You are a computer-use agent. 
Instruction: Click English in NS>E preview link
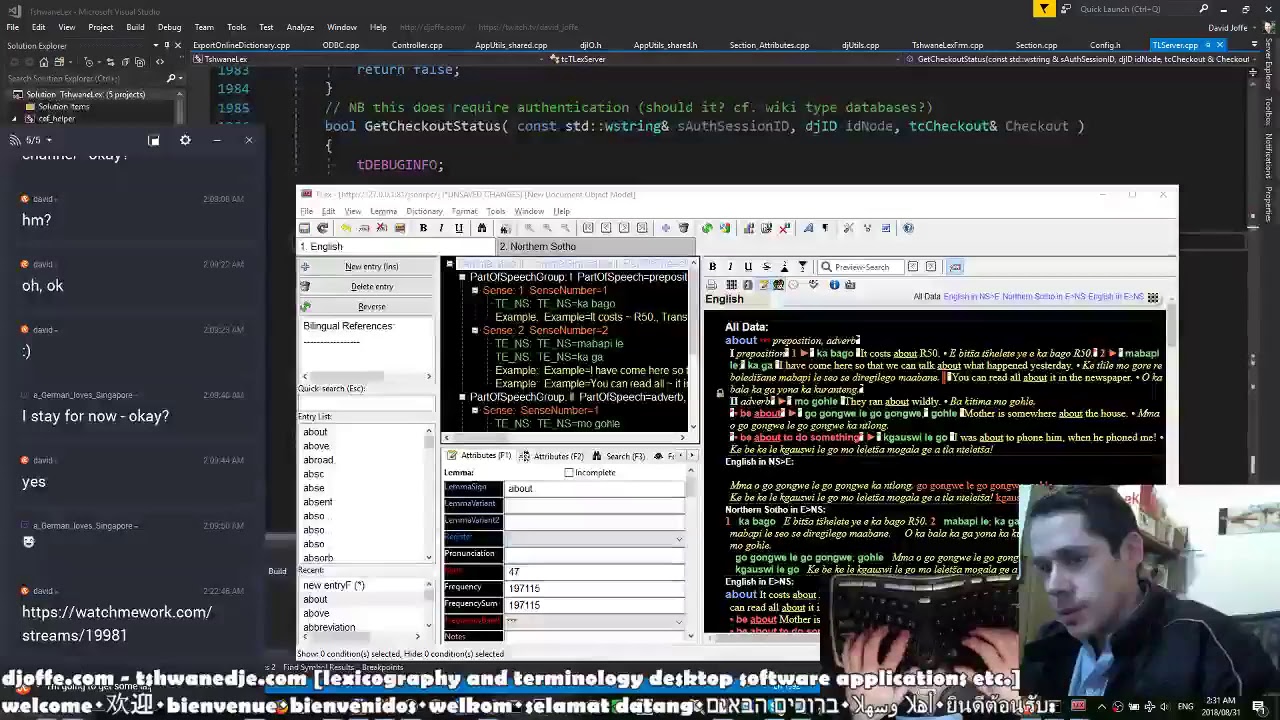click(970, 297)
